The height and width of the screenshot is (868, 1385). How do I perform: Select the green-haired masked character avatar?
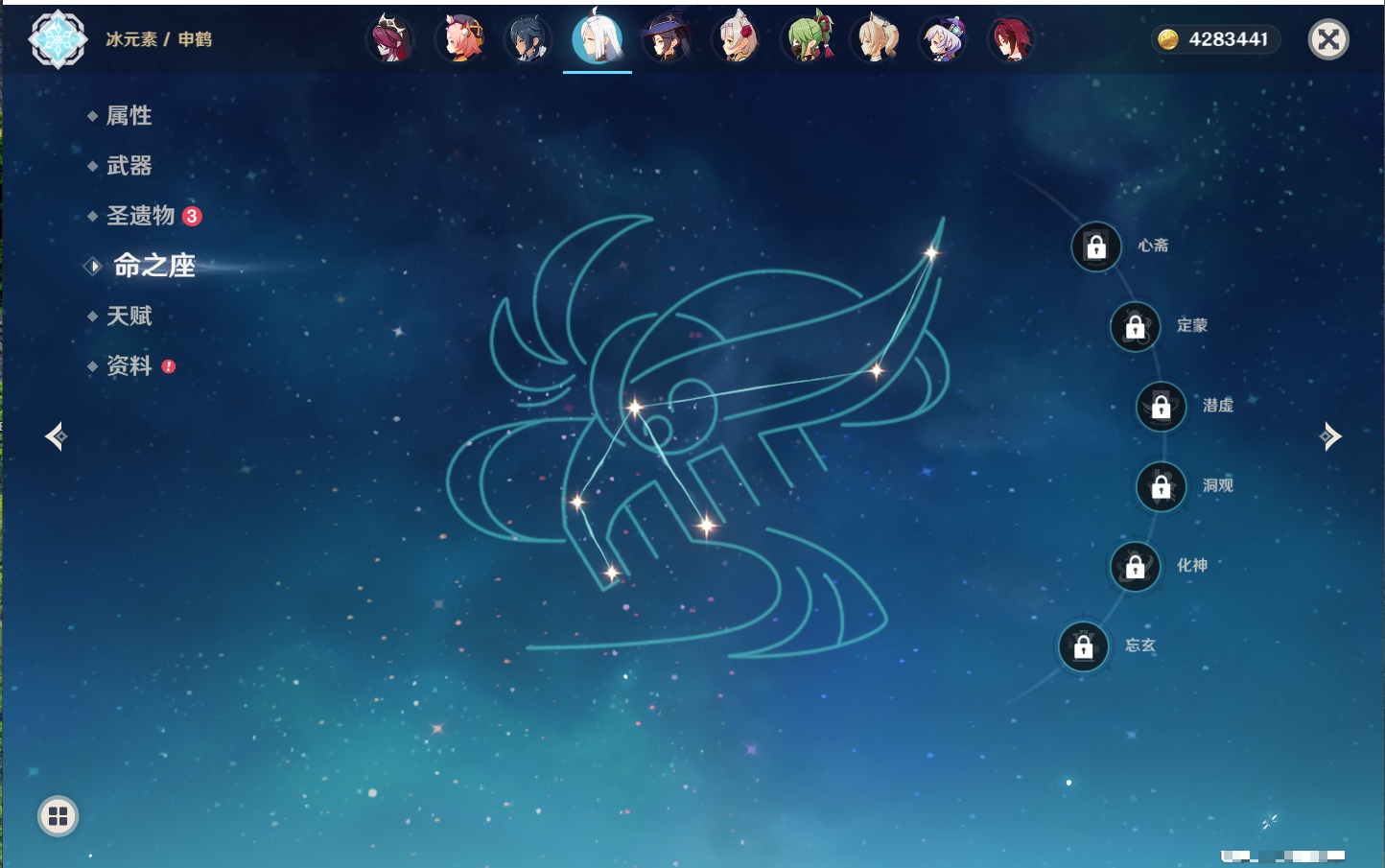pyautogui.click(x=806, y=39)
